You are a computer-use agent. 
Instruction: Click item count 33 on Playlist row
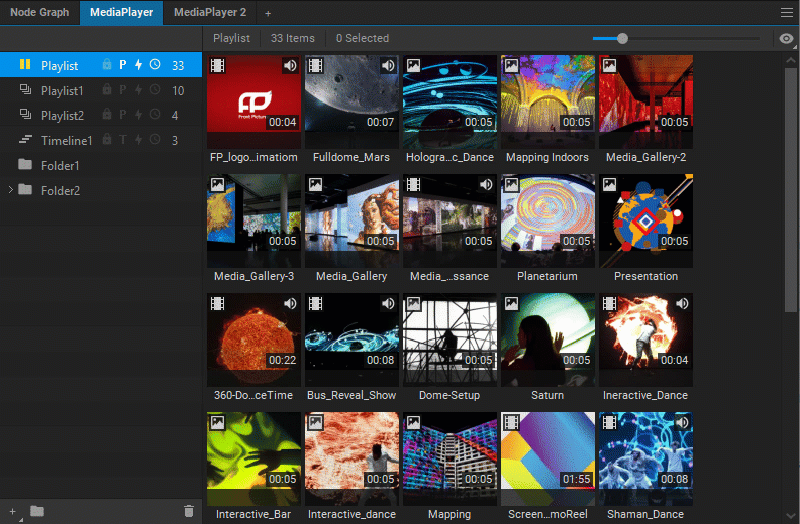tap(178, 65)
